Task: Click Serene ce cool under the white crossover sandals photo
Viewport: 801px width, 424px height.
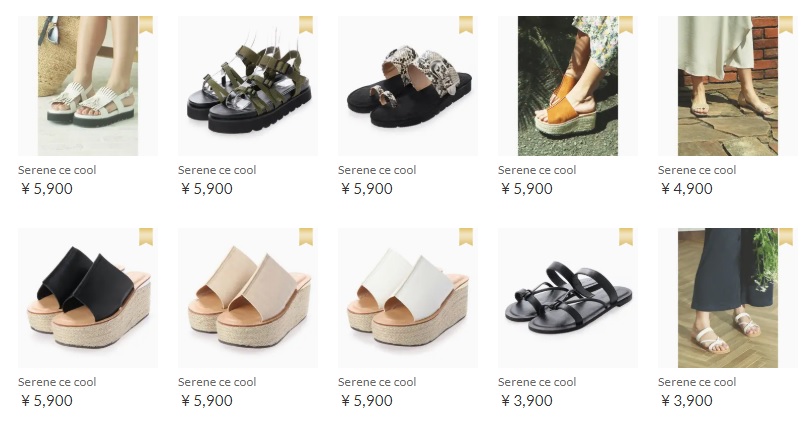Action: click(697, 382)
